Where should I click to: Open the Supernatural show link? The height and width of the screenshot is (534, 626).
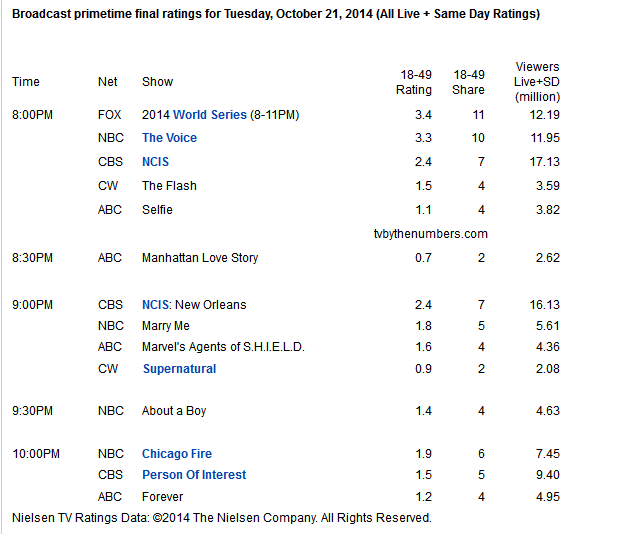(179, 369)
